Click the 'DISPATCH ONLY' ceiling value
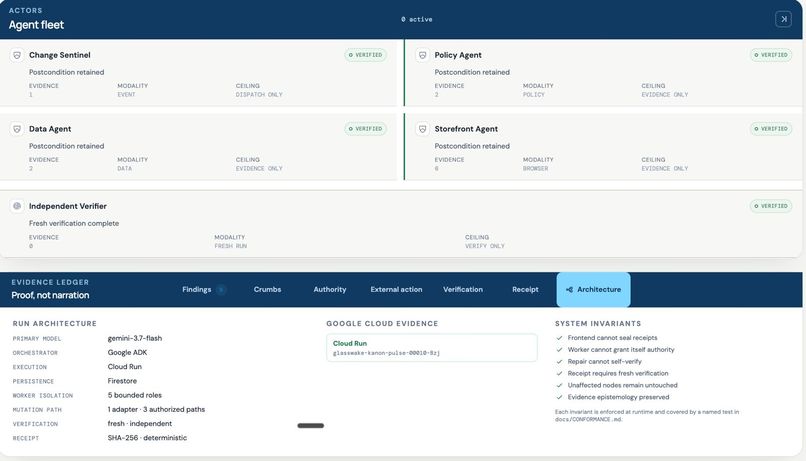Image resolution: width=806 pixels, height=461 pixels. coord(259,95)
